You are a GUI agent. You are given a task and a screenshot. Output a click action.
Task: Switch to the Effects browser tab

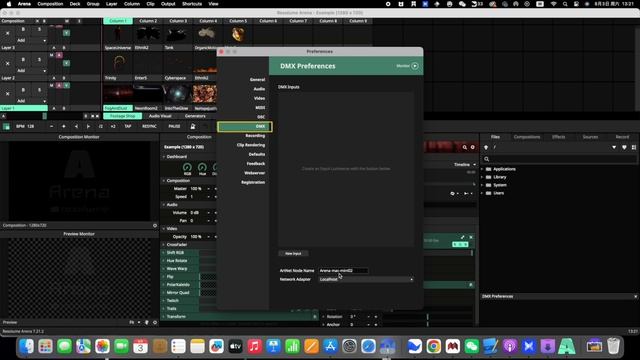point(558,137)
